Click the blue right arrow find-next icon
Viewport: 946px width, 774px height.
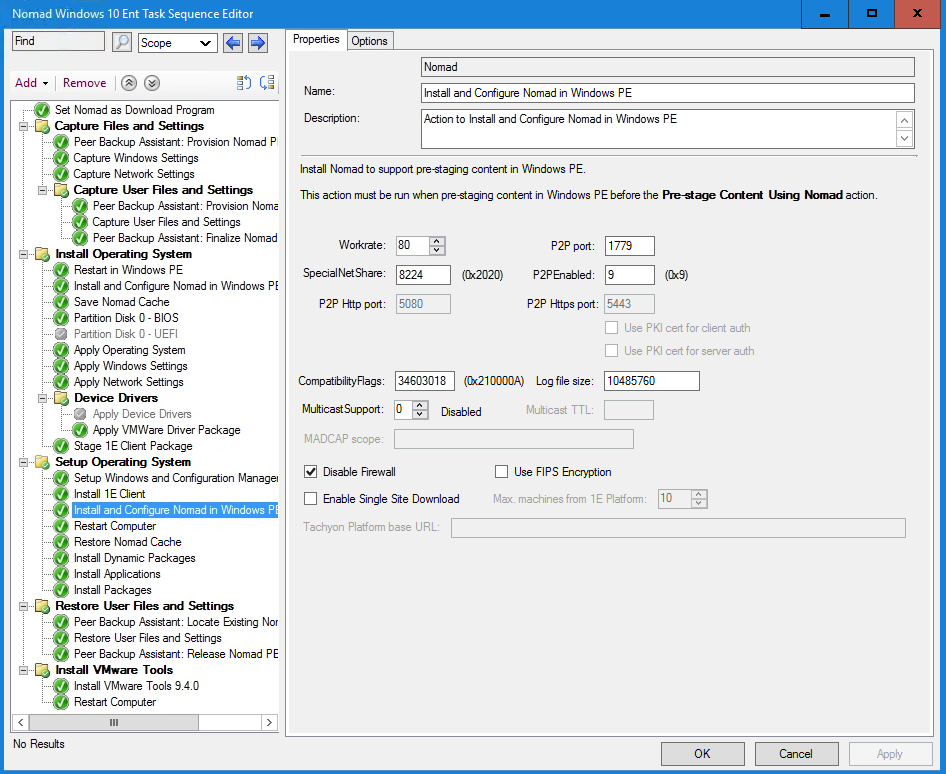tap(257, 42)
